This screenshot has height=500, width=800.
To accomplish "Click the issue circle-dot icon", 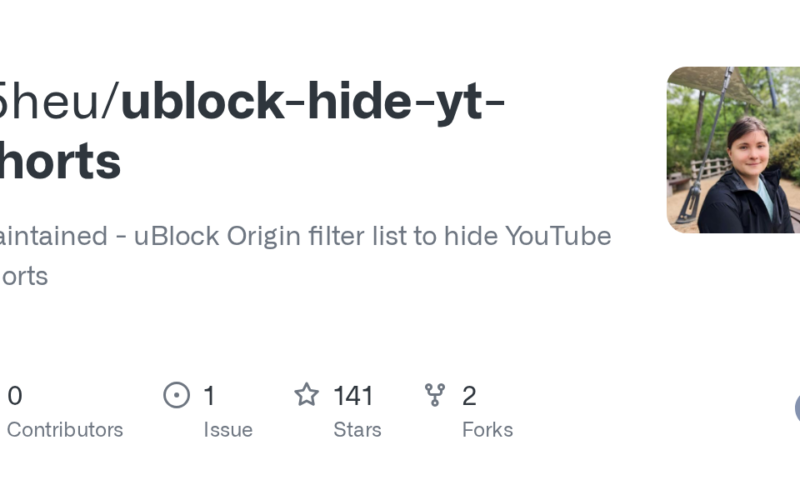I will pos(176,396).
